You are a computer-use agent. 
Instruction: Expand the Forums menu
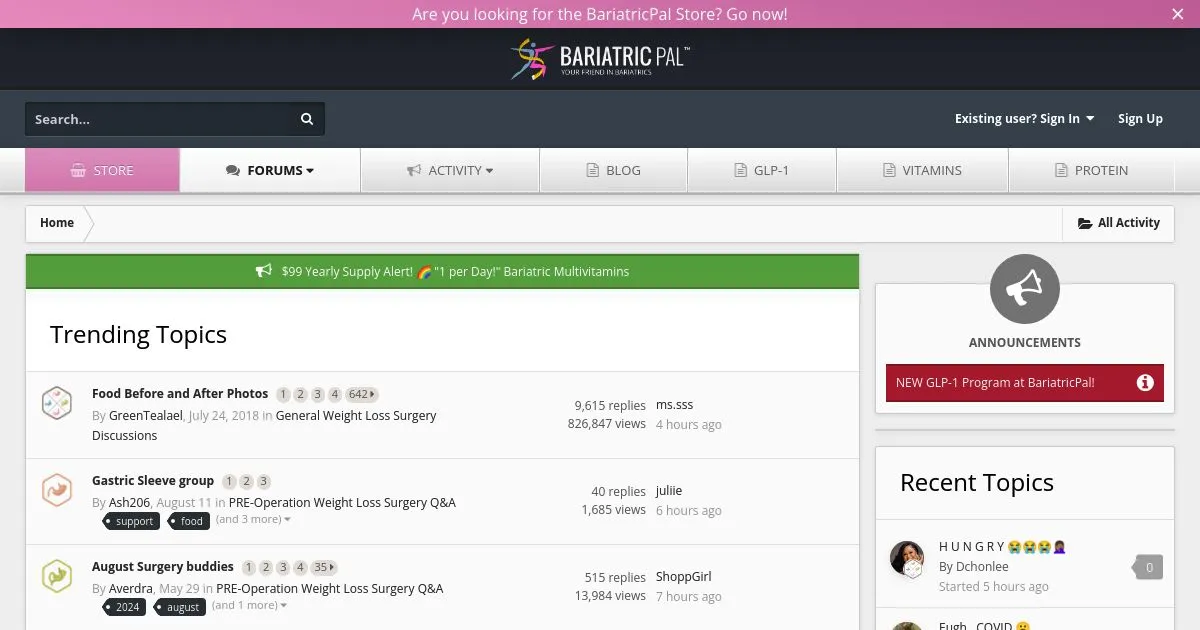(x=270, y=170)
